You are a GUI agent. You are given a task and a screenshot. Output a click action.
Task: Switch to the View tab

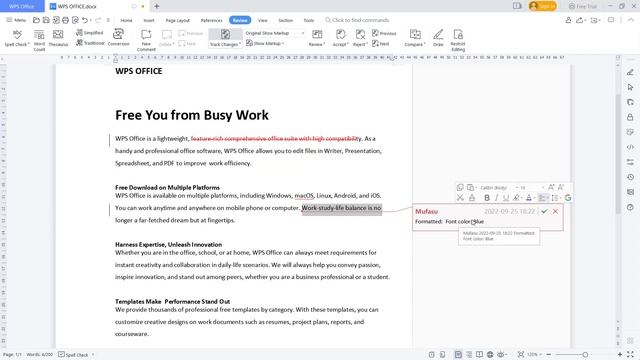[x=263, y=20]
